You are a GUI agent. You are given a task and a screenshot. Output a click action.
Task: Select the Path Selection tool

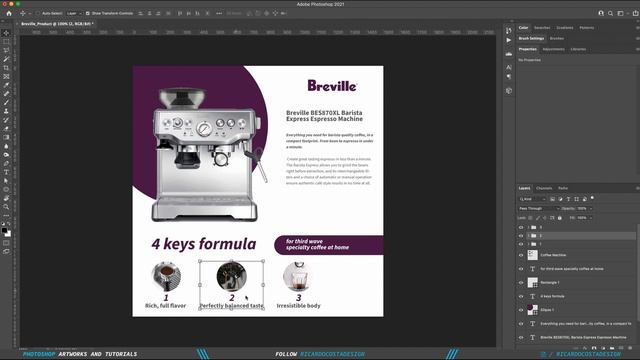coord(6,181)
